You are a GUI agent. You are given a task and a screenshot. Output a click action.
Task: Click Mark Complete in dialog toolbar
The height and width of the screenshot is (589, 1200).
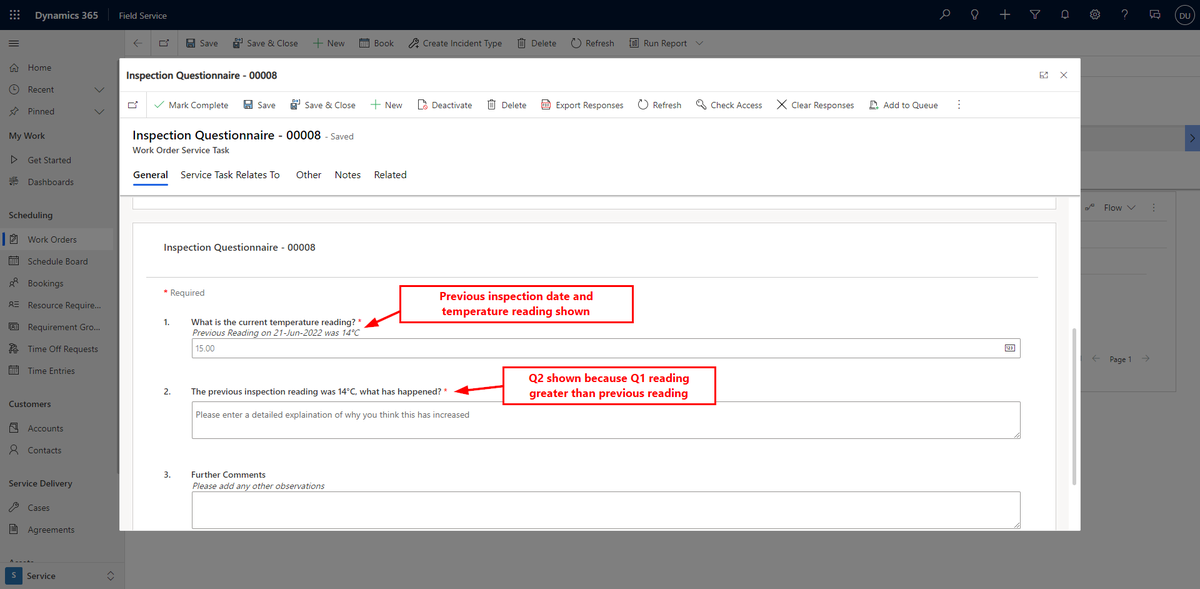191,105
